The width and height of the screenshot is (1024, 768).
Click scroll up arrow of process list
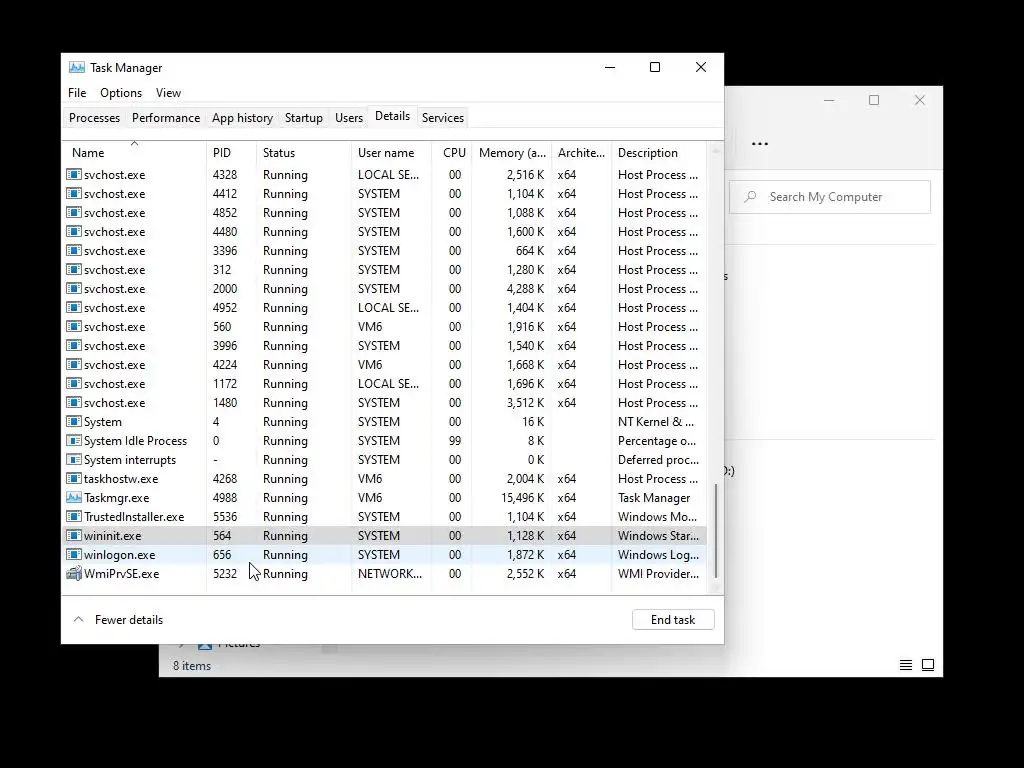click(716, 151)
